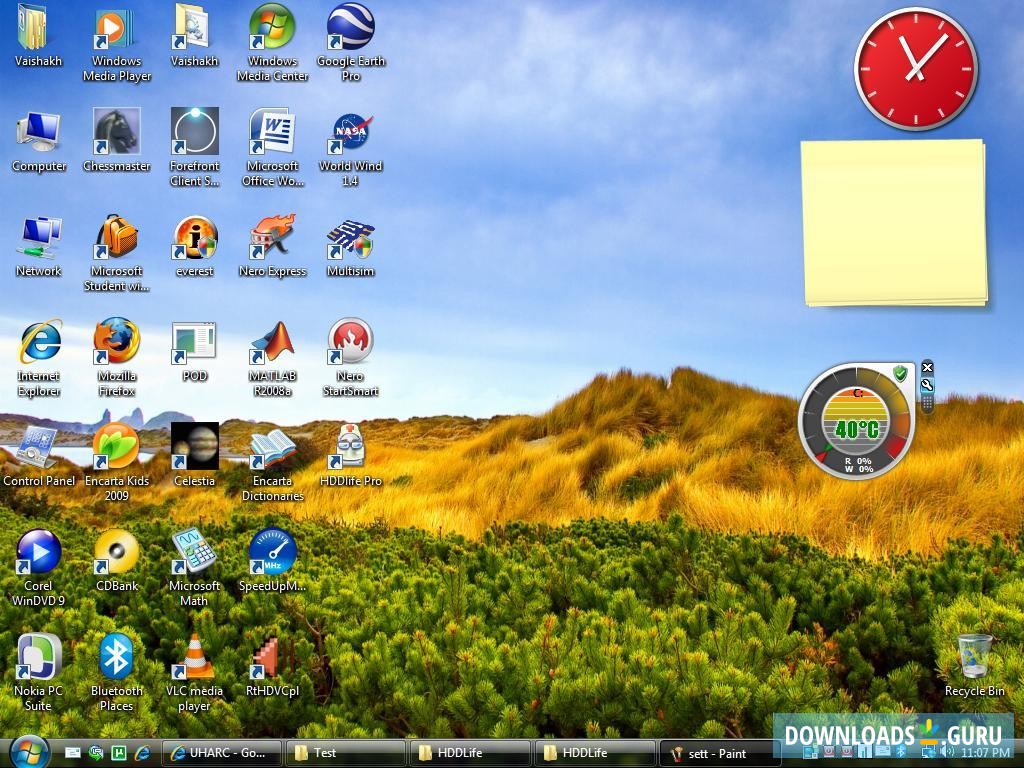Screen dimensions: 1024x768
Task: Launch CDBank shortcut
Action: coord(116,562)
